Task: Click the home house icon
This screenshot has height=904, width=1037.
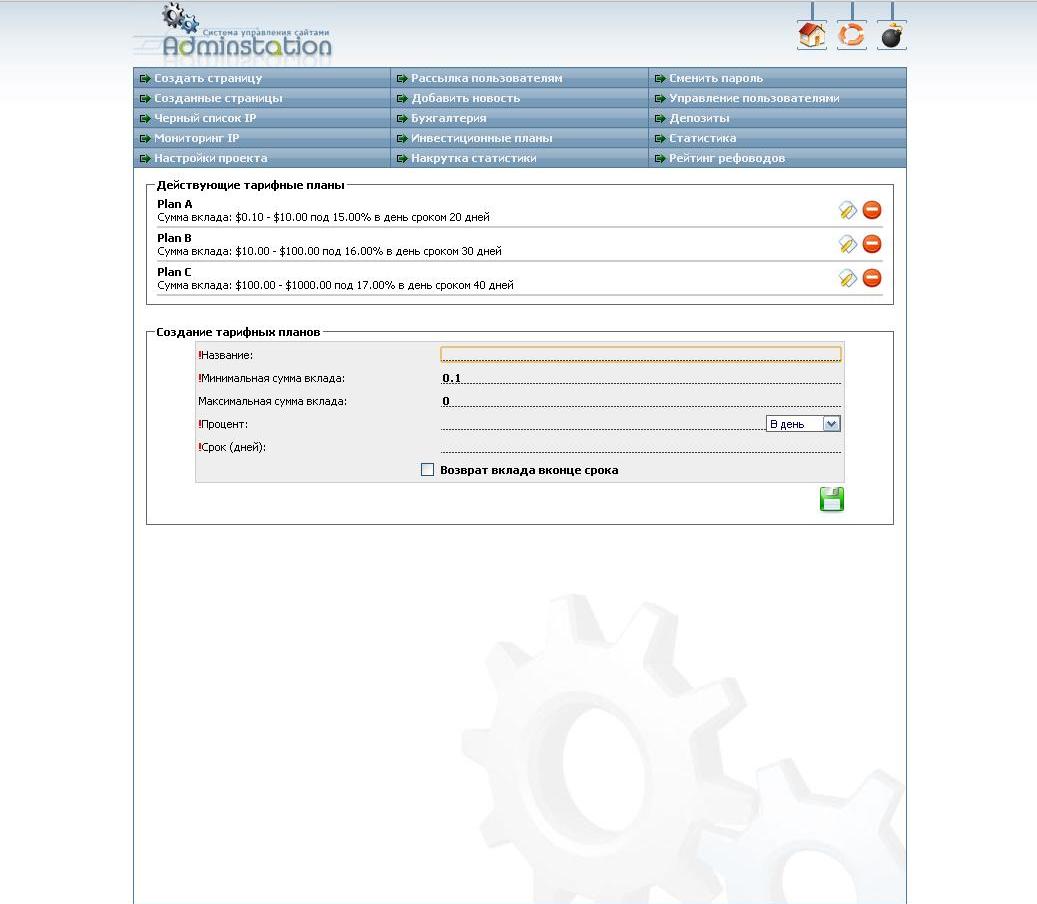Action: (811, 35)
